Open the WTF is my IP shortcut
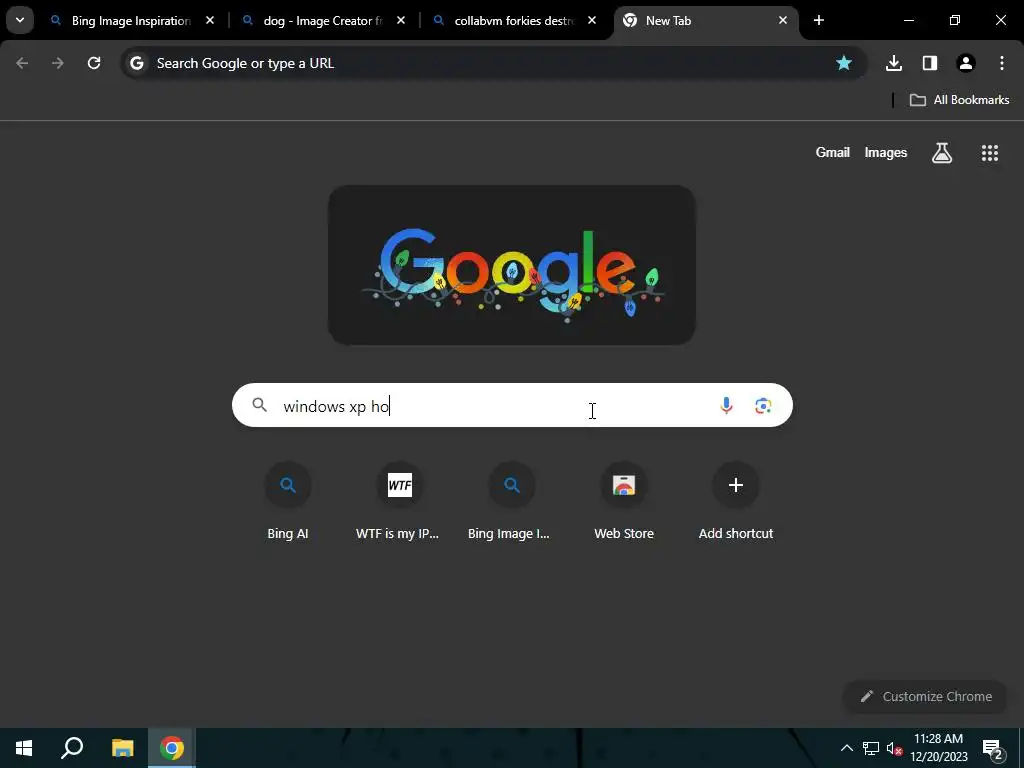 click(399, 502)
